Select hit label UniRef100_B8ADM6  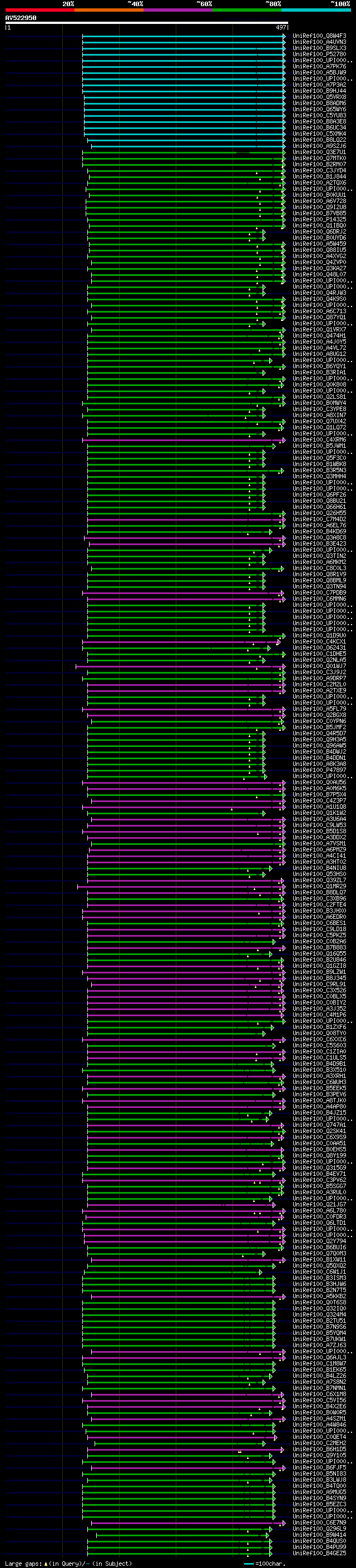coord(319,103)
